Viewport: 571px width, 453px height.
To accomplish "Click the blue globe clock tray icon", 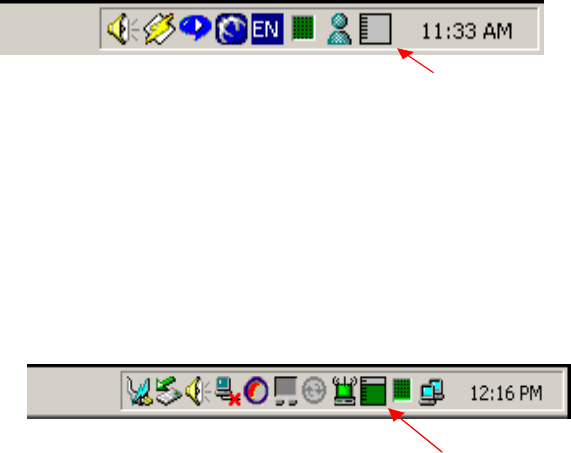I will tap(231, 29).
